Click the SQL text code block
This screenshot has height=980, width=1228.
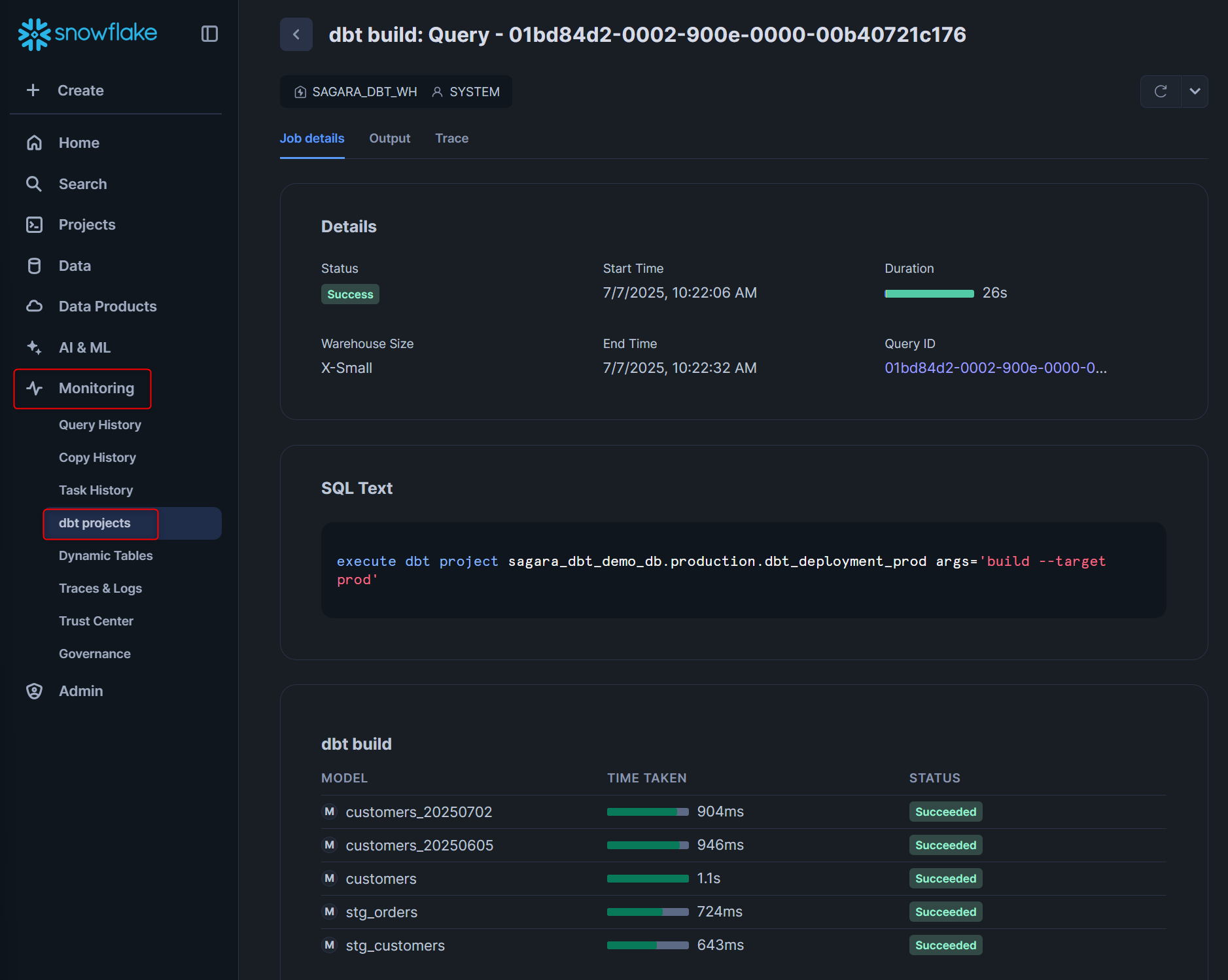[x=743, y=570]
